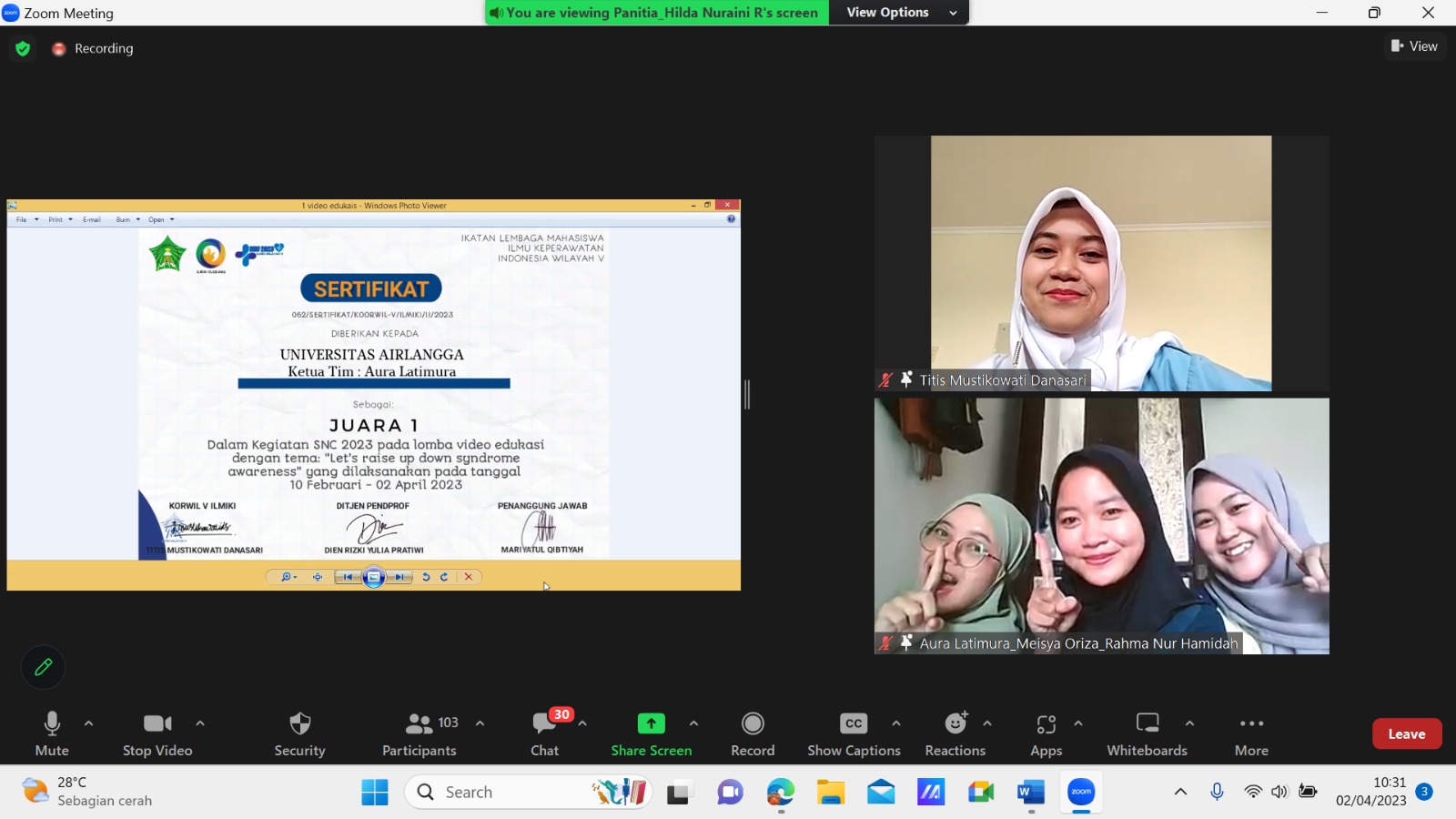This screenshot has height=819, width=1456.
Task: Click the encryption shield icon
Action: pyautogui.click(x=23, y=48)
